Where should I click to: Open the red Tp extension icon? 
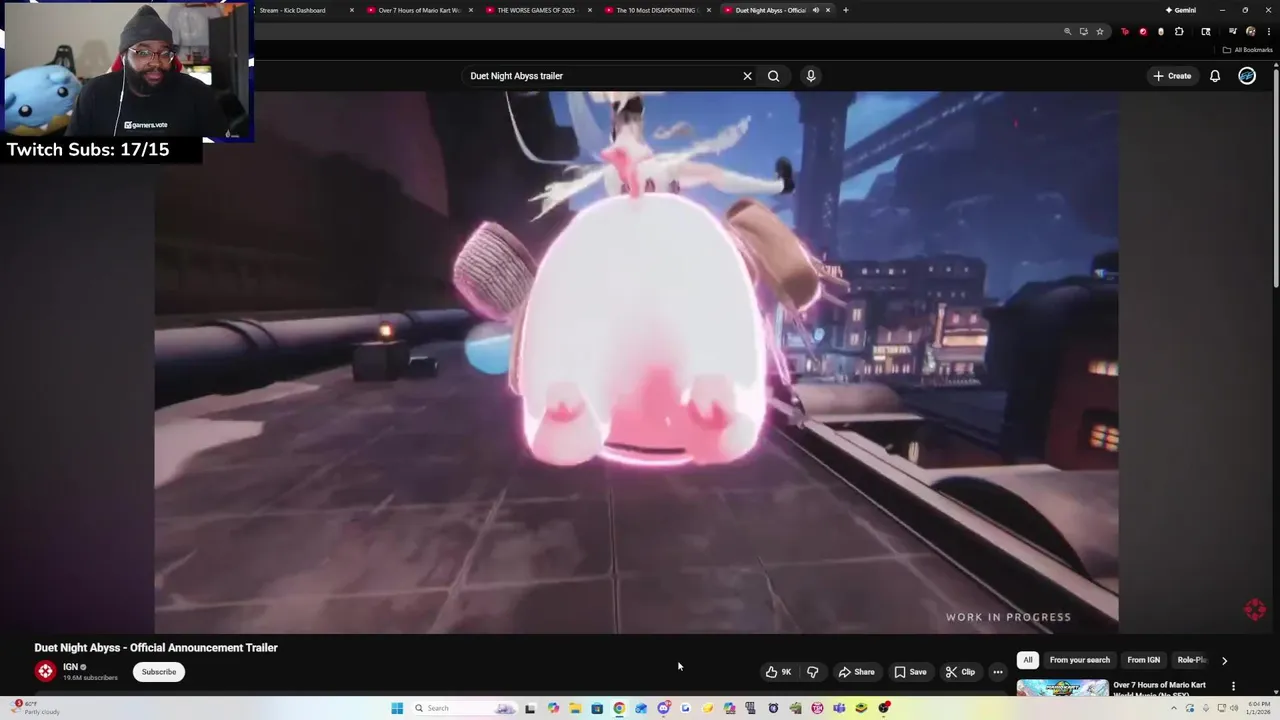(1125, 31)
